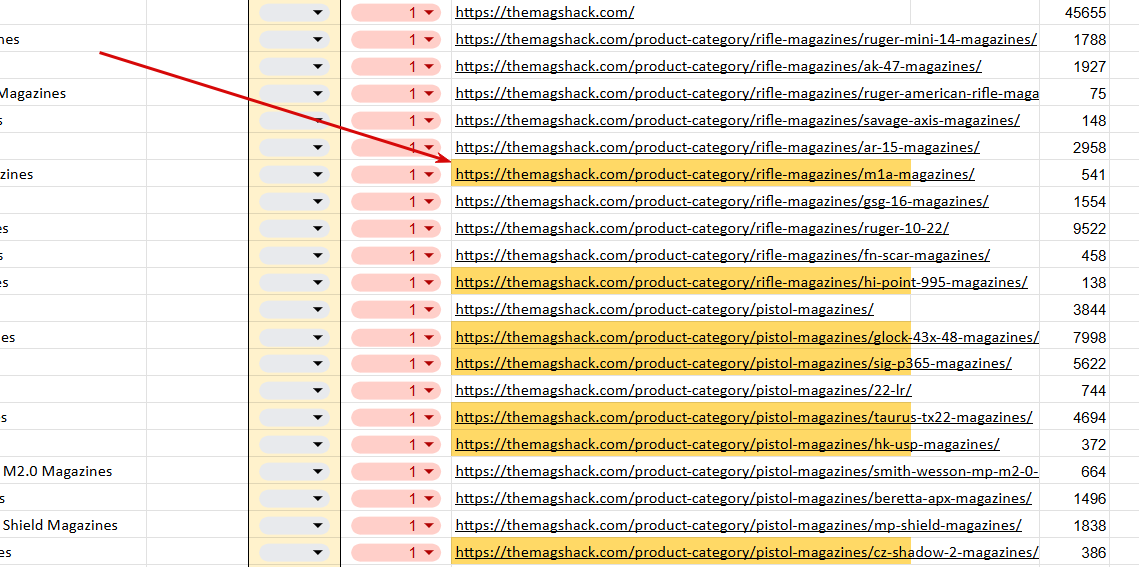1139x567 pixels.
Task: Open grey dropdown in pistol-magazines category row
Action: coord(294,309)
